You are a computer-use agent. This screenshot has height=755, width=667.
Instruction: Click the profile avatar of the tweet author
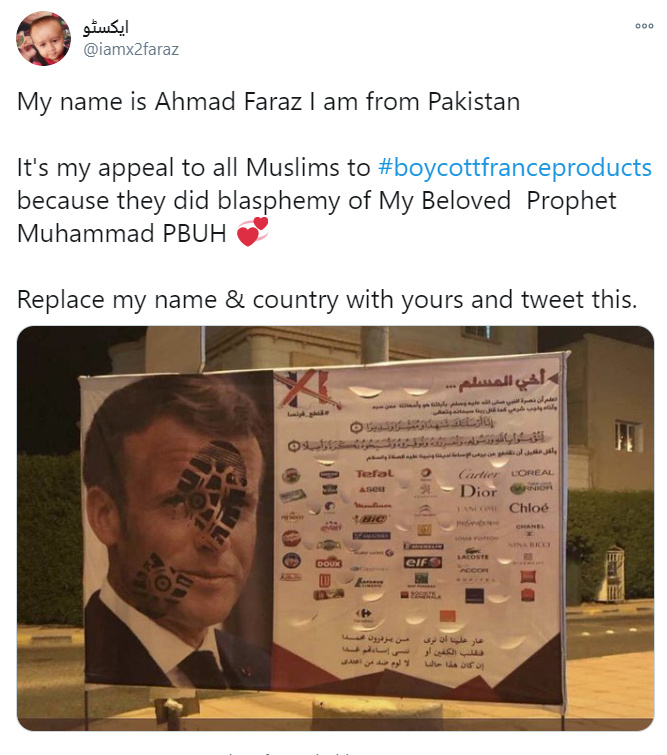click(44, 39)
